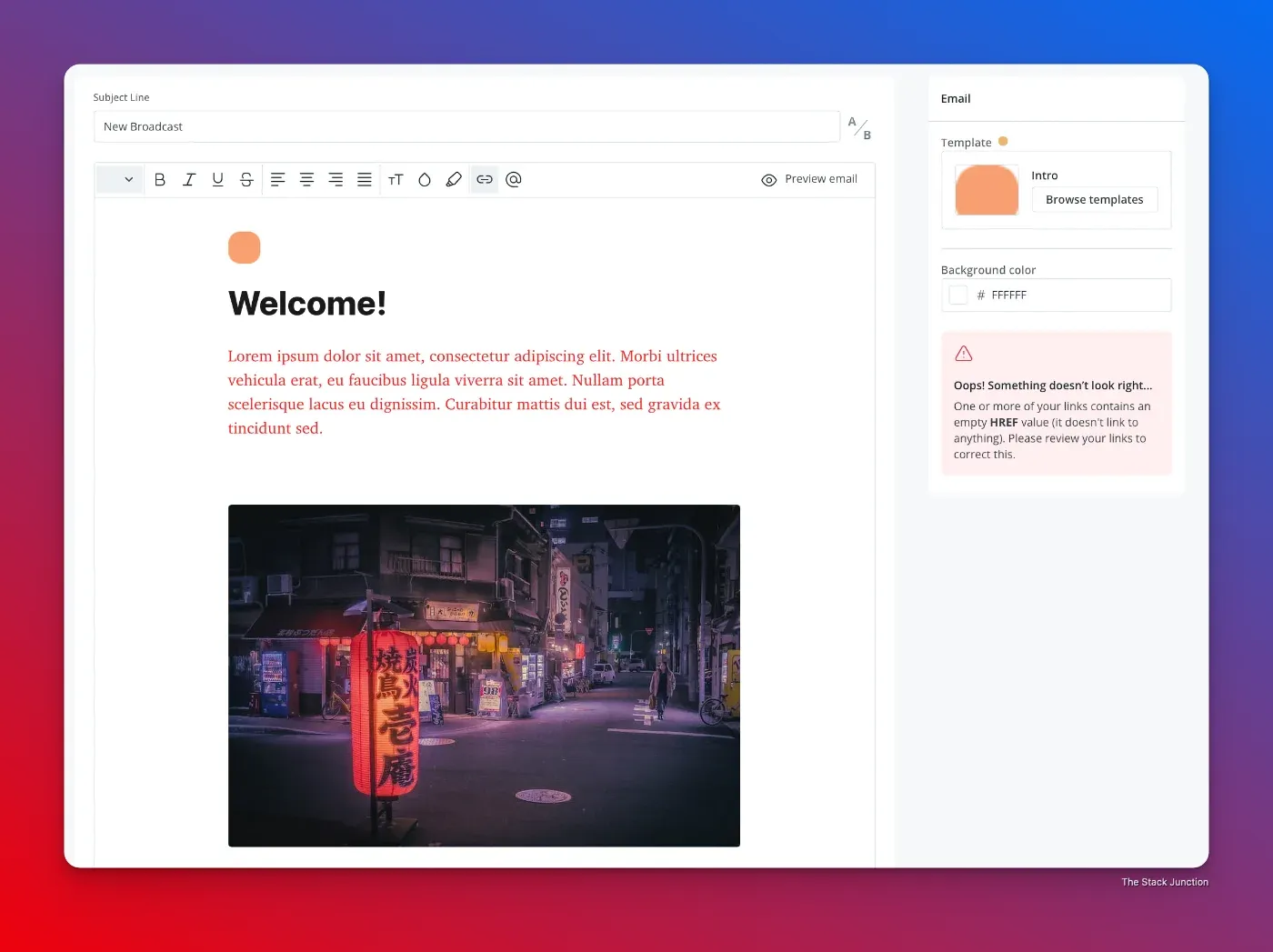Switch to the Email panel
This screenshot has width=1273, height=952.
tap(955, 98)
